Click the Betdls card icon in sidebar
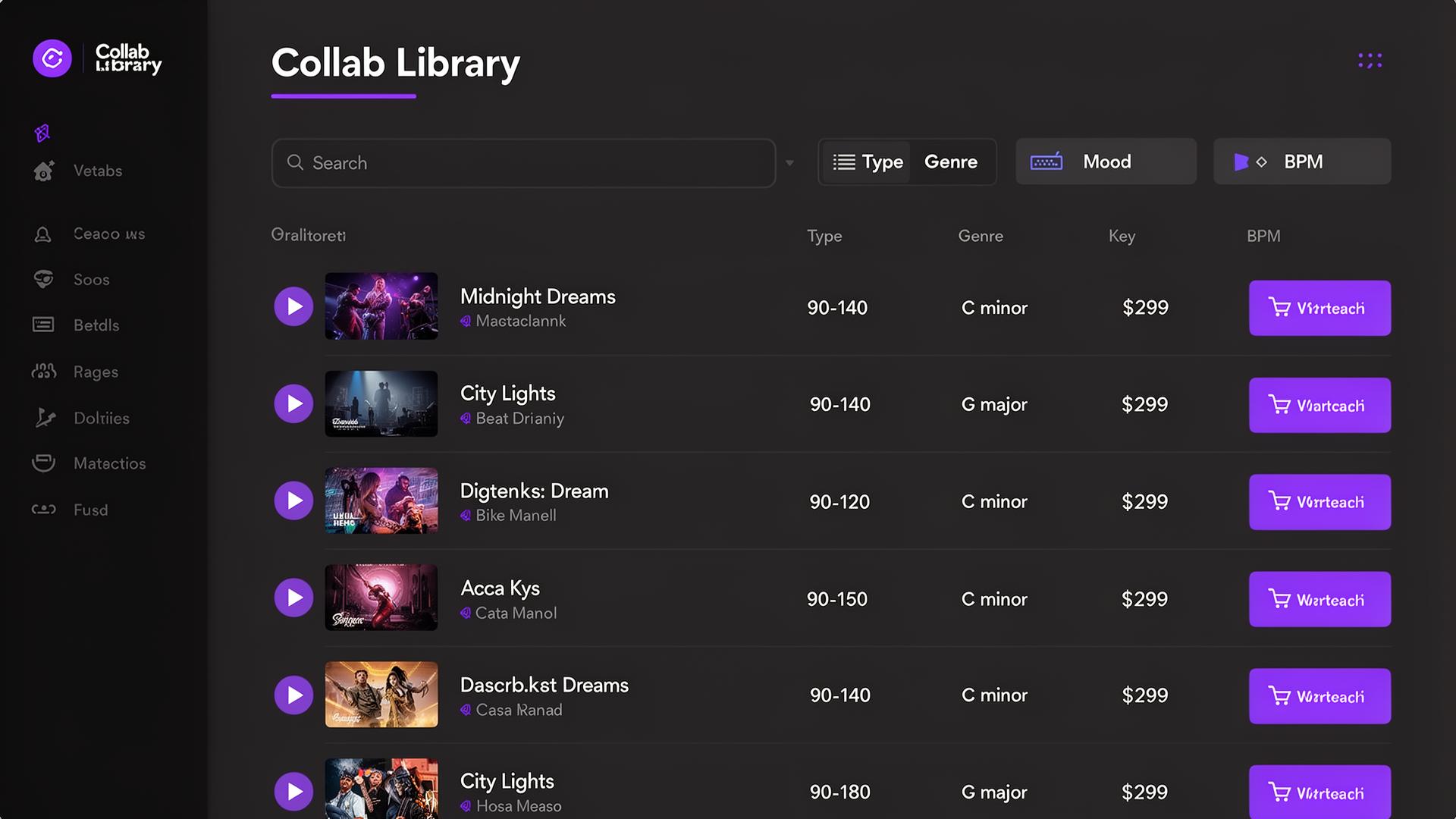The image size is (1456, 819). point(43,325)
